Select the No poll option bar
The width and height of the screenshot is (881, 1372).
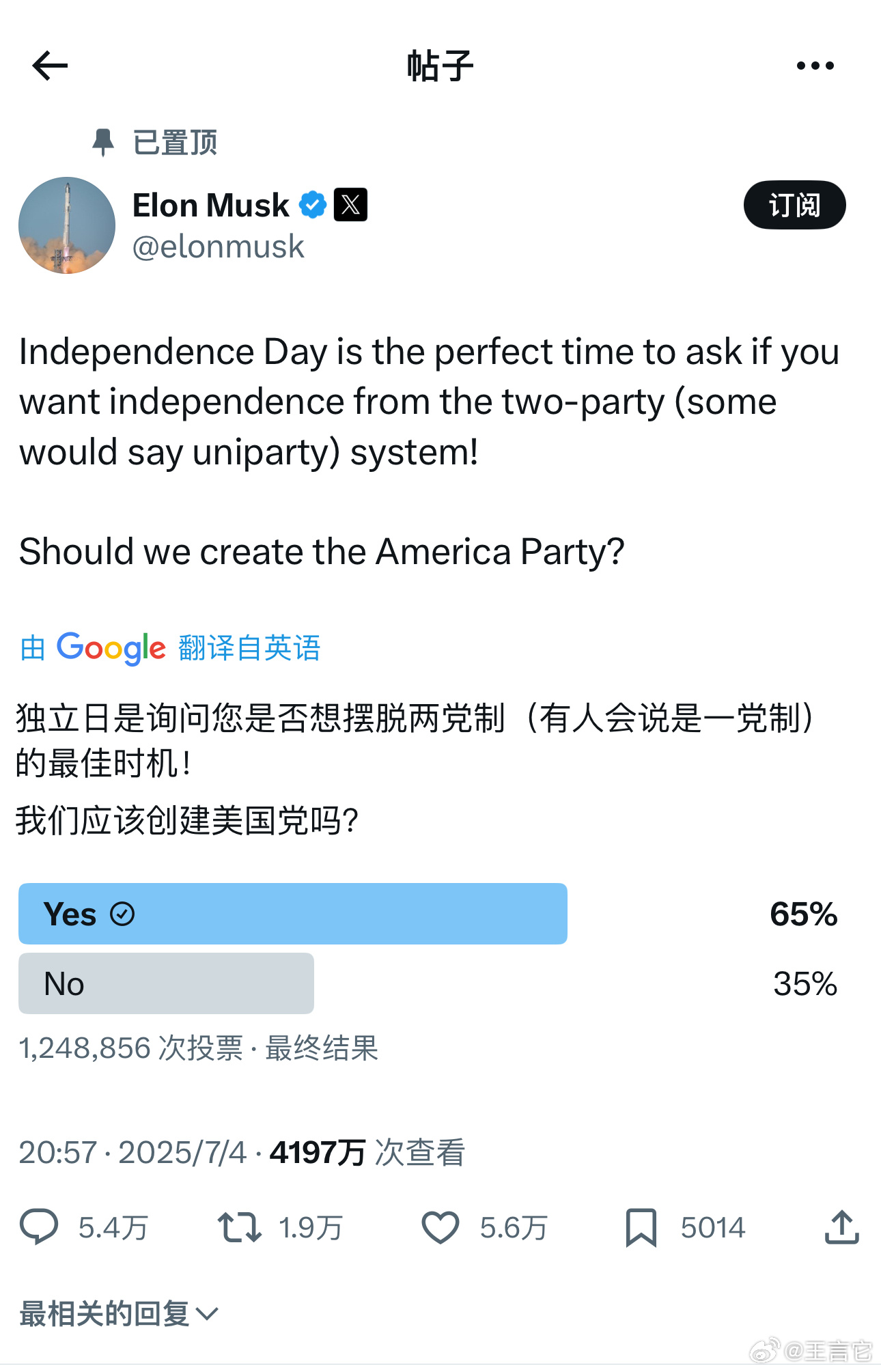[166, 983]
